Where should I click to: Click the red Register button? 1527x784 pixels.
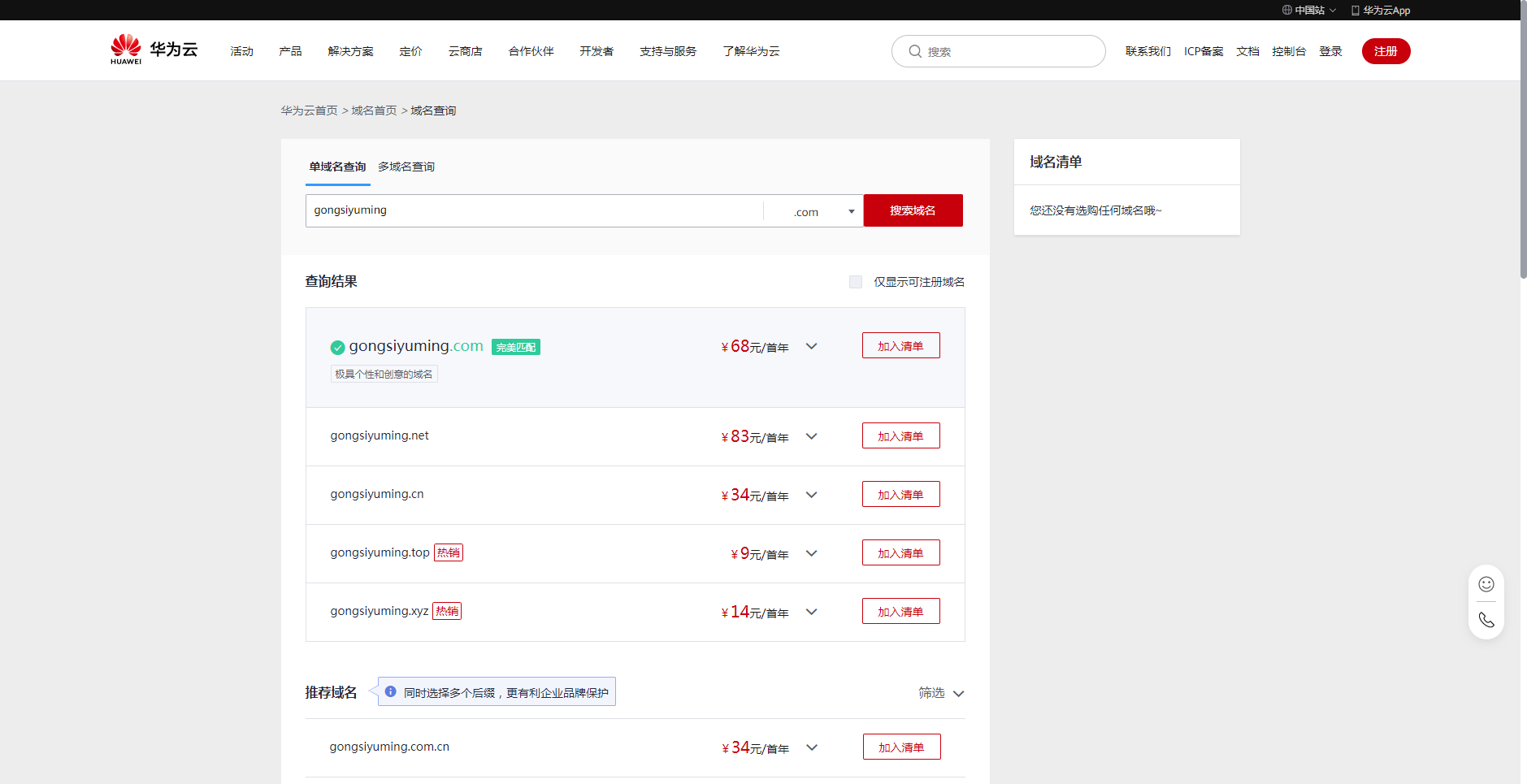click(1386, 51)
